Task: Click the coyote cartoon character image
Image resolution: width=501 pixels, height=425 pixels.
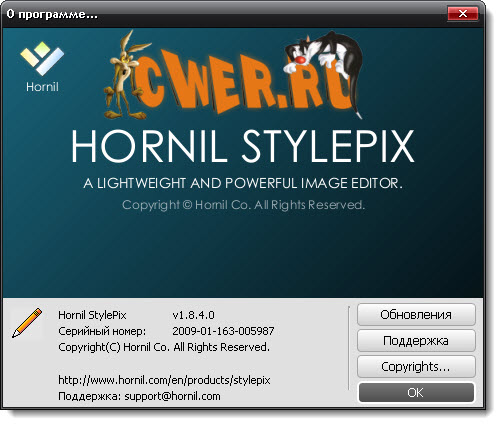Action: point(124,75)
